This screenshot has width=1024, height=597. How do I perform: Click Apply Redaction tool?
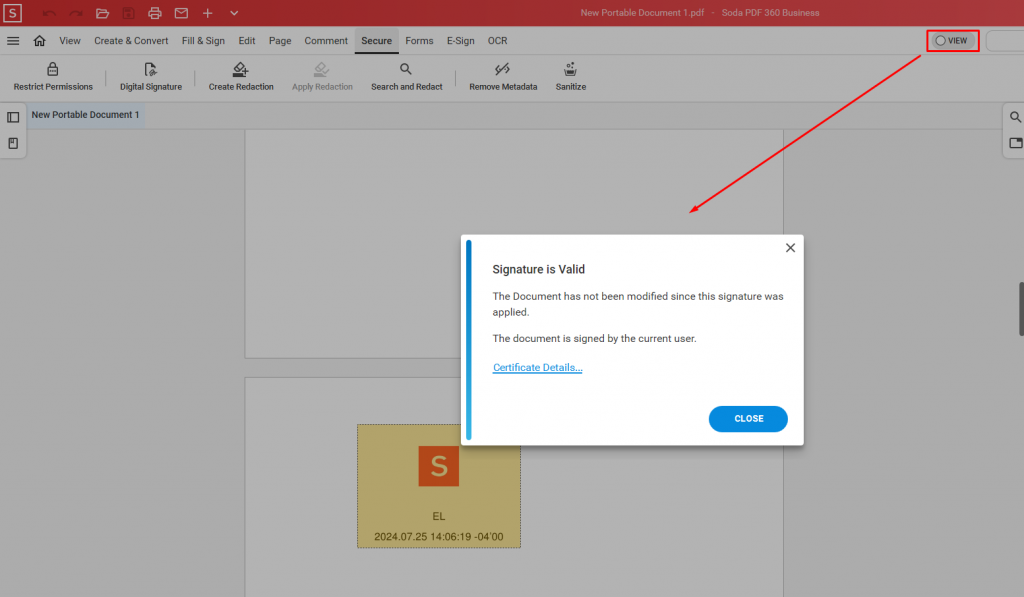[x=322, y=76]
